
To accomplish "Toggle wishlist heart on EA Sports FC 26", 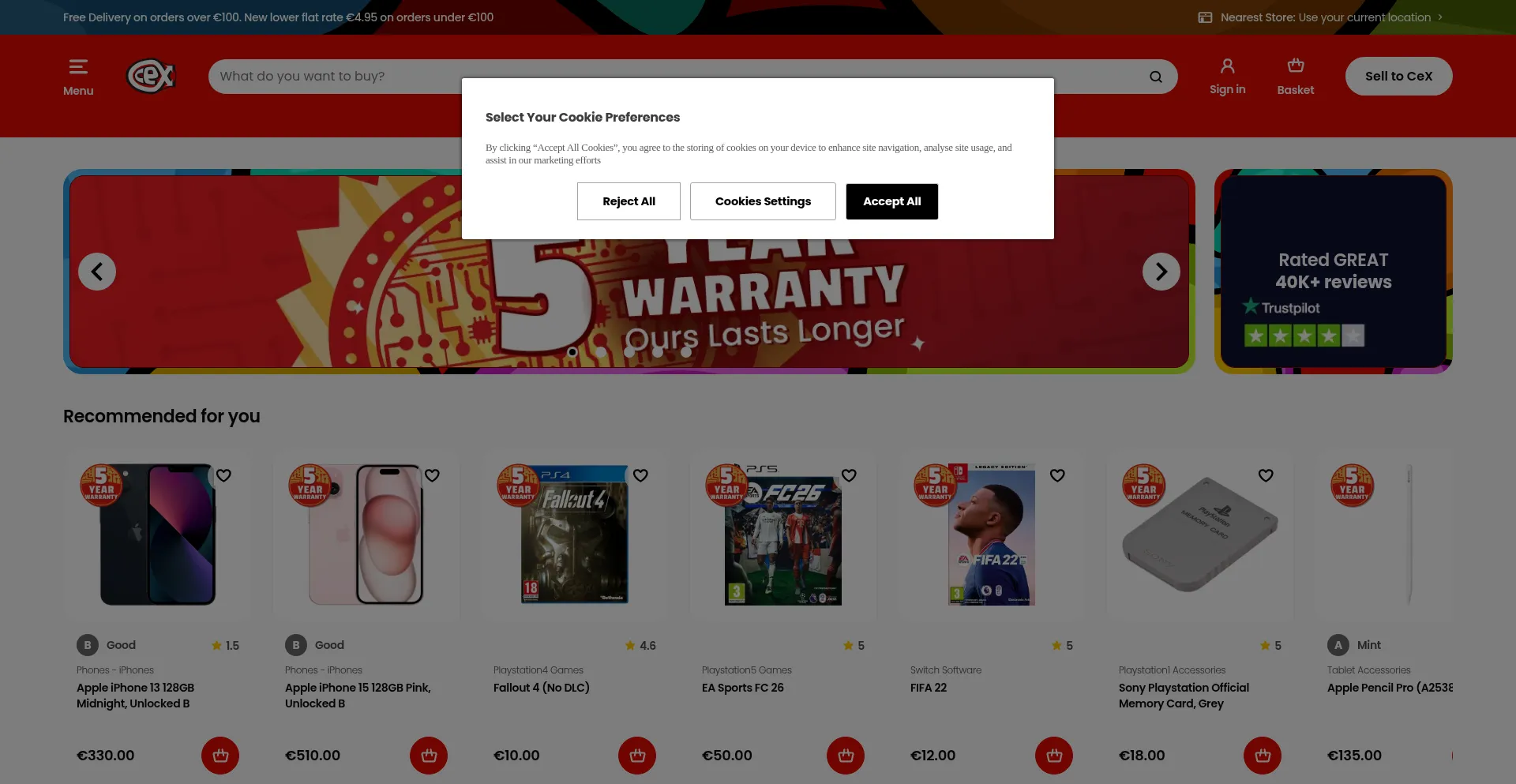I will pyautogui.click(x=849, y=475).
